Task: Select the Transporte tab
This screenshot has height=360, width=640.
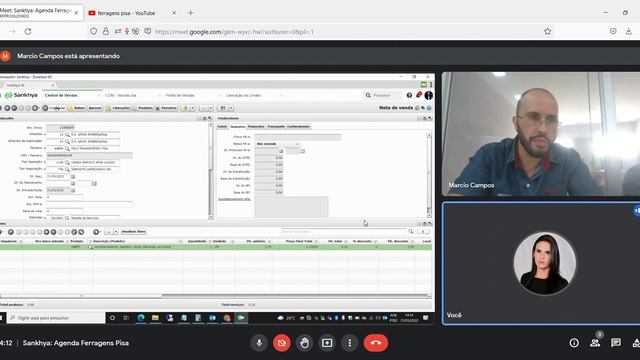Action: pos(276,127)
